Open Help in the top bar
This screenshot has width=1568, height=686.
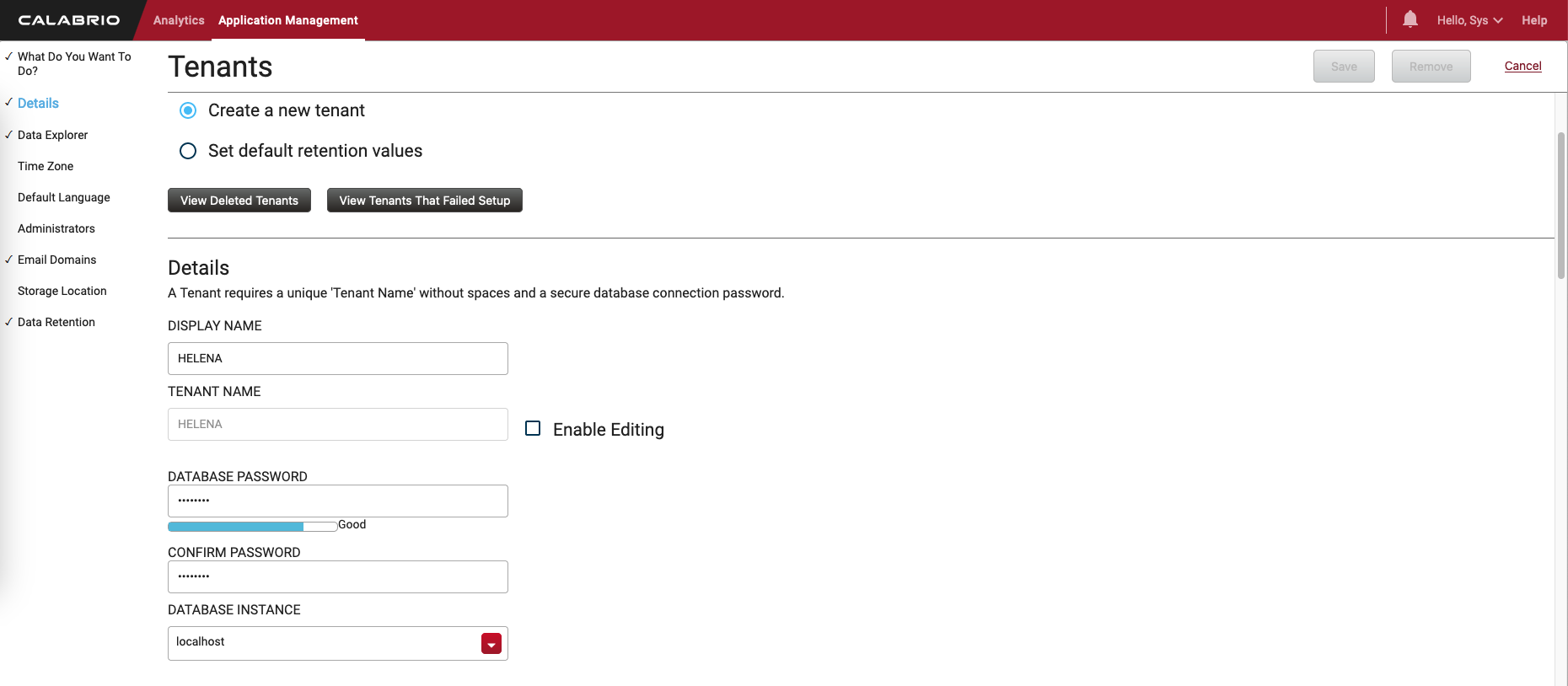pos(1533,20)
